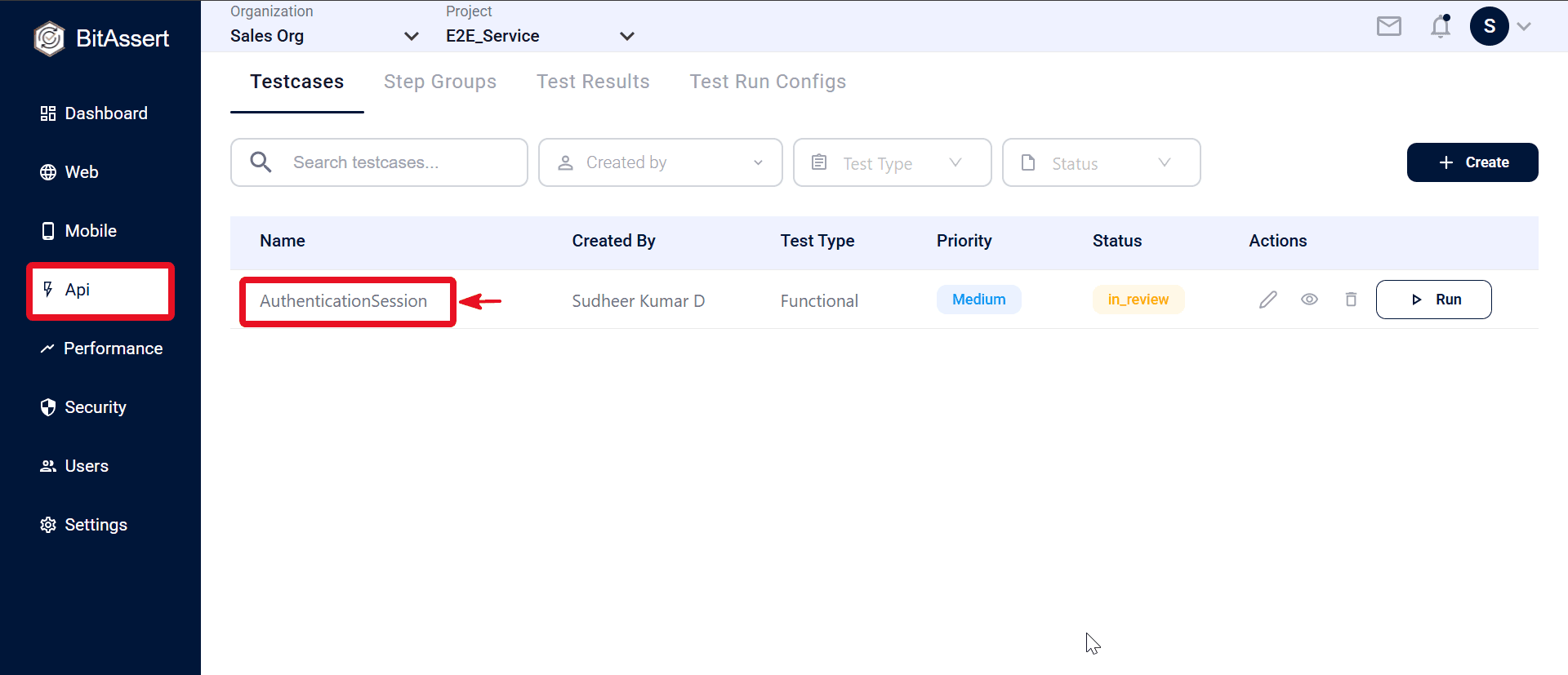Delete AuthenticationSession using the trash icon
1568x675 pixels.
[1351, 300]
